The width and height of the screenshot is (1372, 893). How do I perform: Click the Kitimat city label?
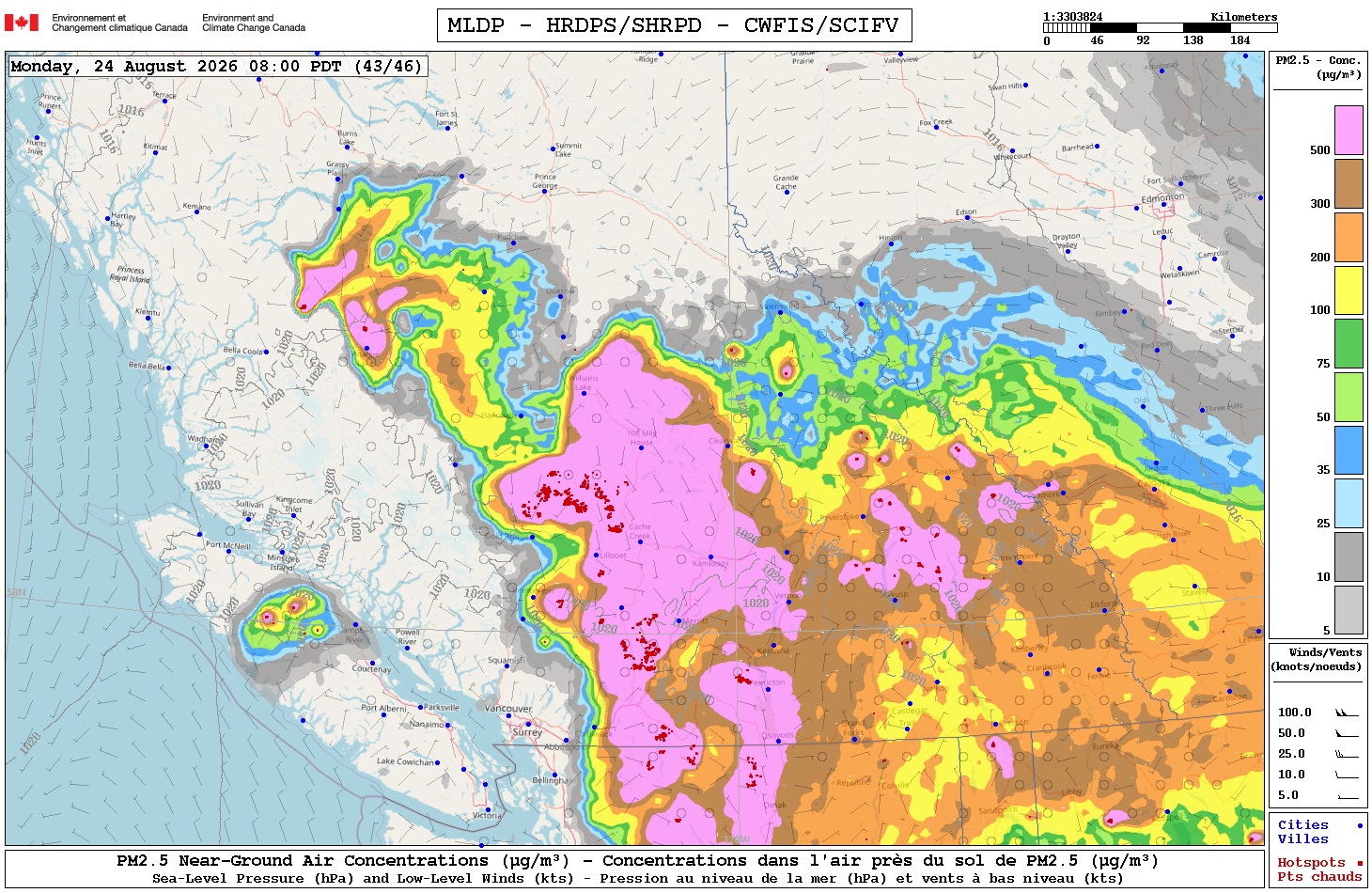(x=155, y=147)
